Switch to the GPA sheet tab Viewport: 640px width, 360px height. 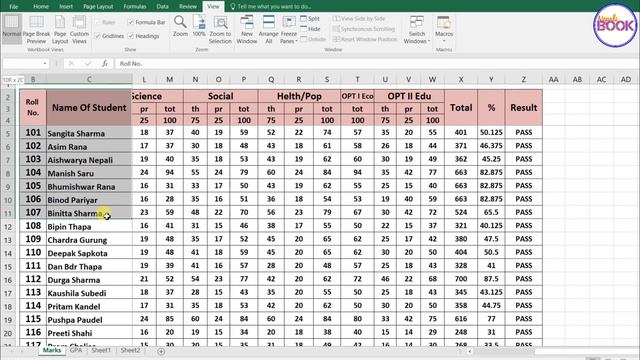(x=76, y=350)
